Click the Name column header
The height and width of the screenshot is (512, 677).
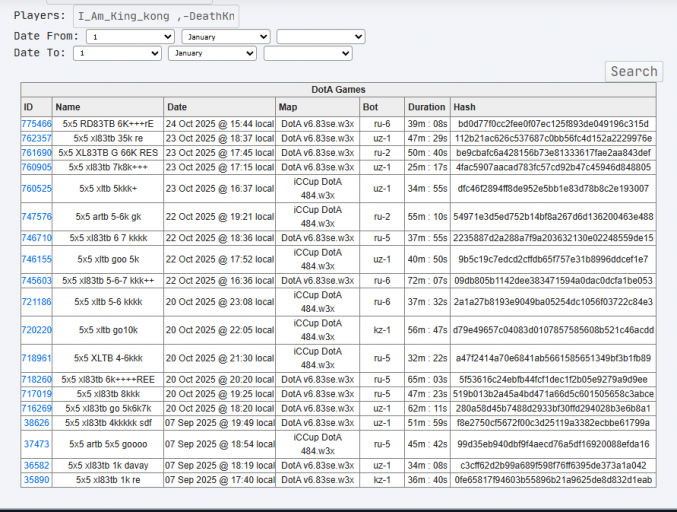[x=108, y=107]
